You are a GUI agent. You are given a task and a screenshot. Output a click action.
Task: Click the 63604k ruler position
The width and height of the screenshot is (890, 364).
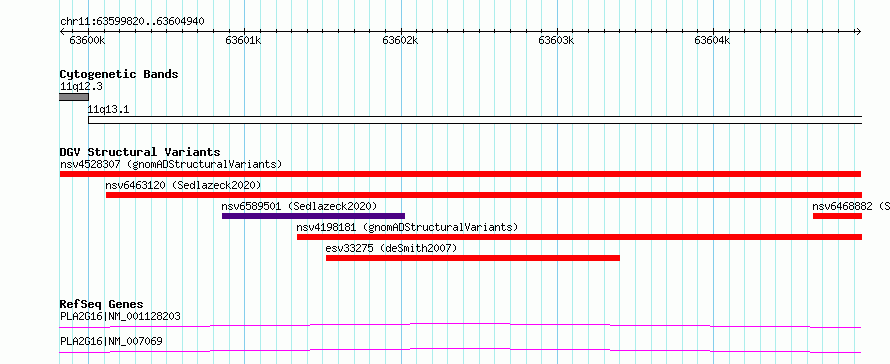tap(712, 40)
